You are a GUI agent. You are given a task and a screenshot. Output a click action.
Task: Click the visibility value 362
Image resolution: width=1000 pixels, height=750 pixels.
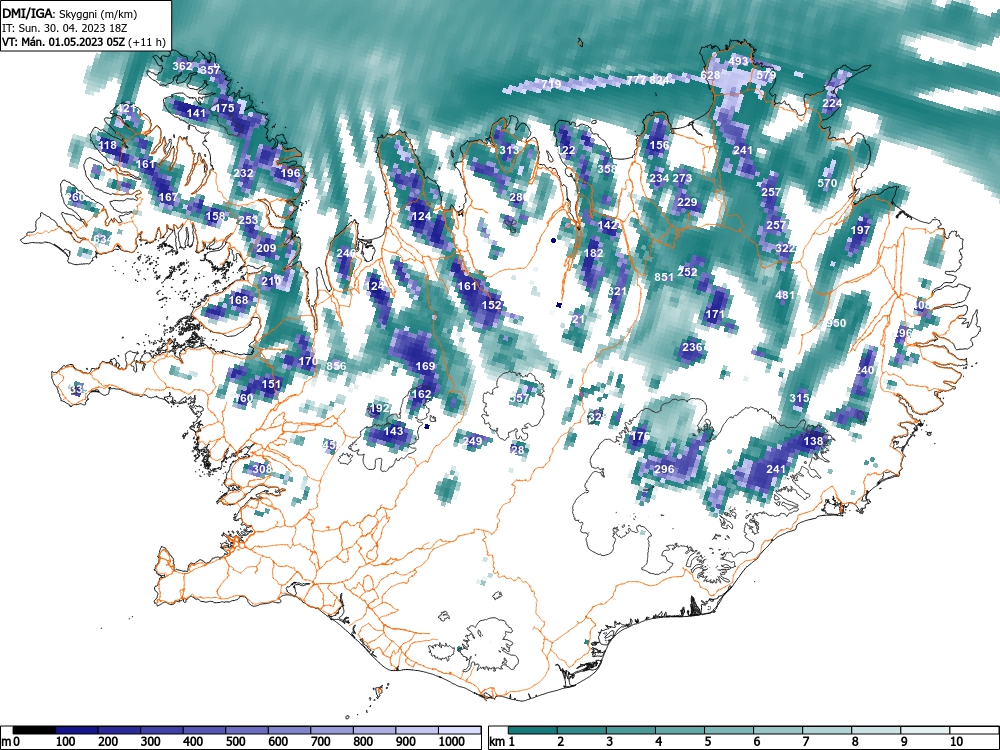pyautogui.click(x=182, y=66)
